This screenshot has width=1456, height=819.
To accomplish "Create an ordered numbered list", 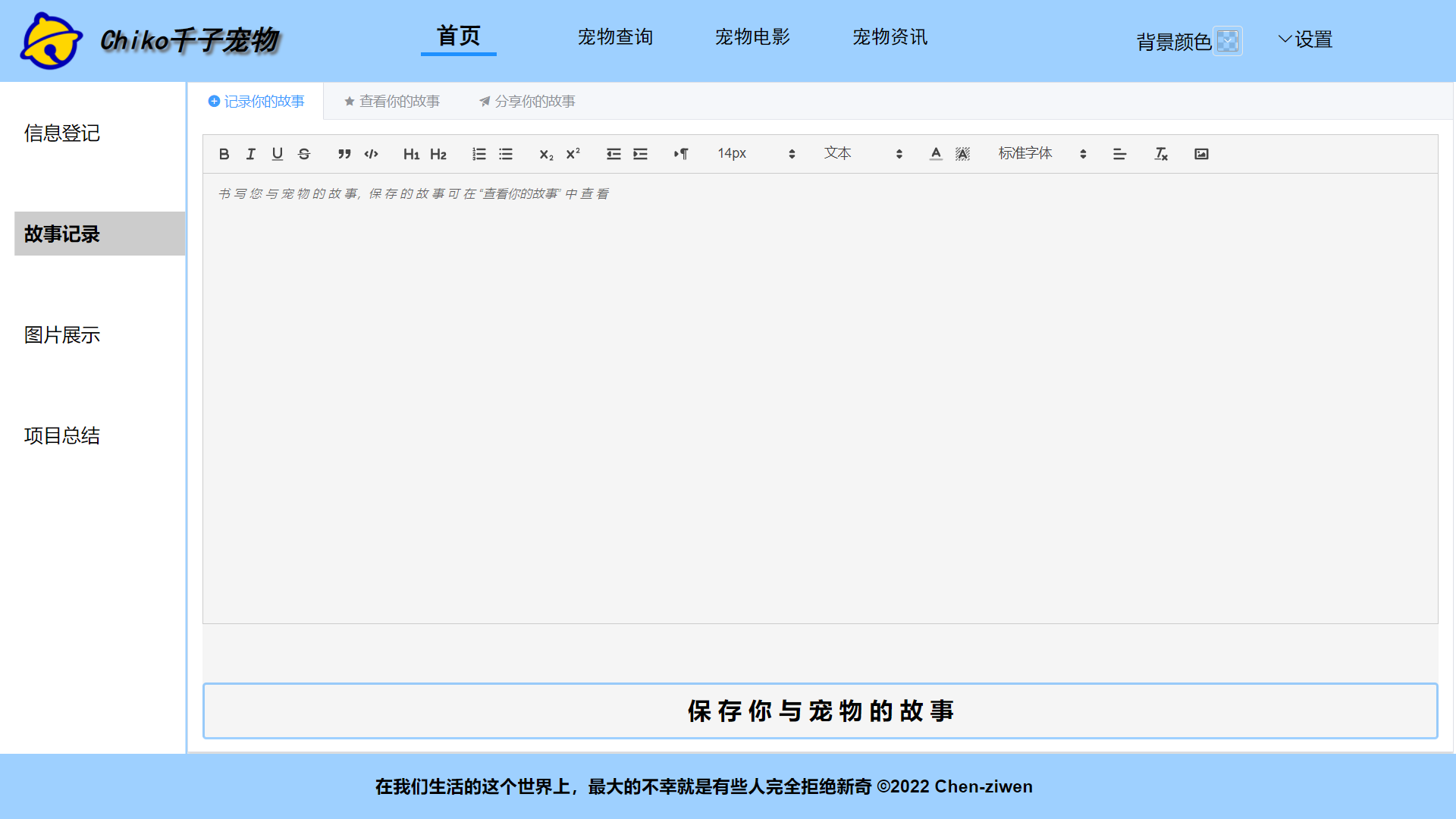I will pyautogui.click(x=479, y=154).
